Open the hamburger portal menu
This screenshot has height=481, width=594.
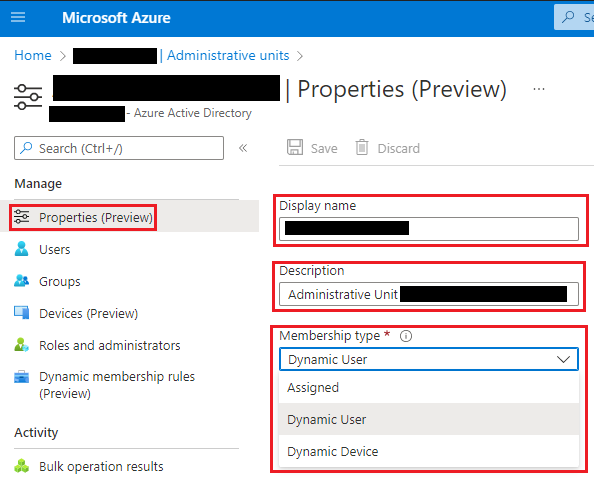coord(18,17)
